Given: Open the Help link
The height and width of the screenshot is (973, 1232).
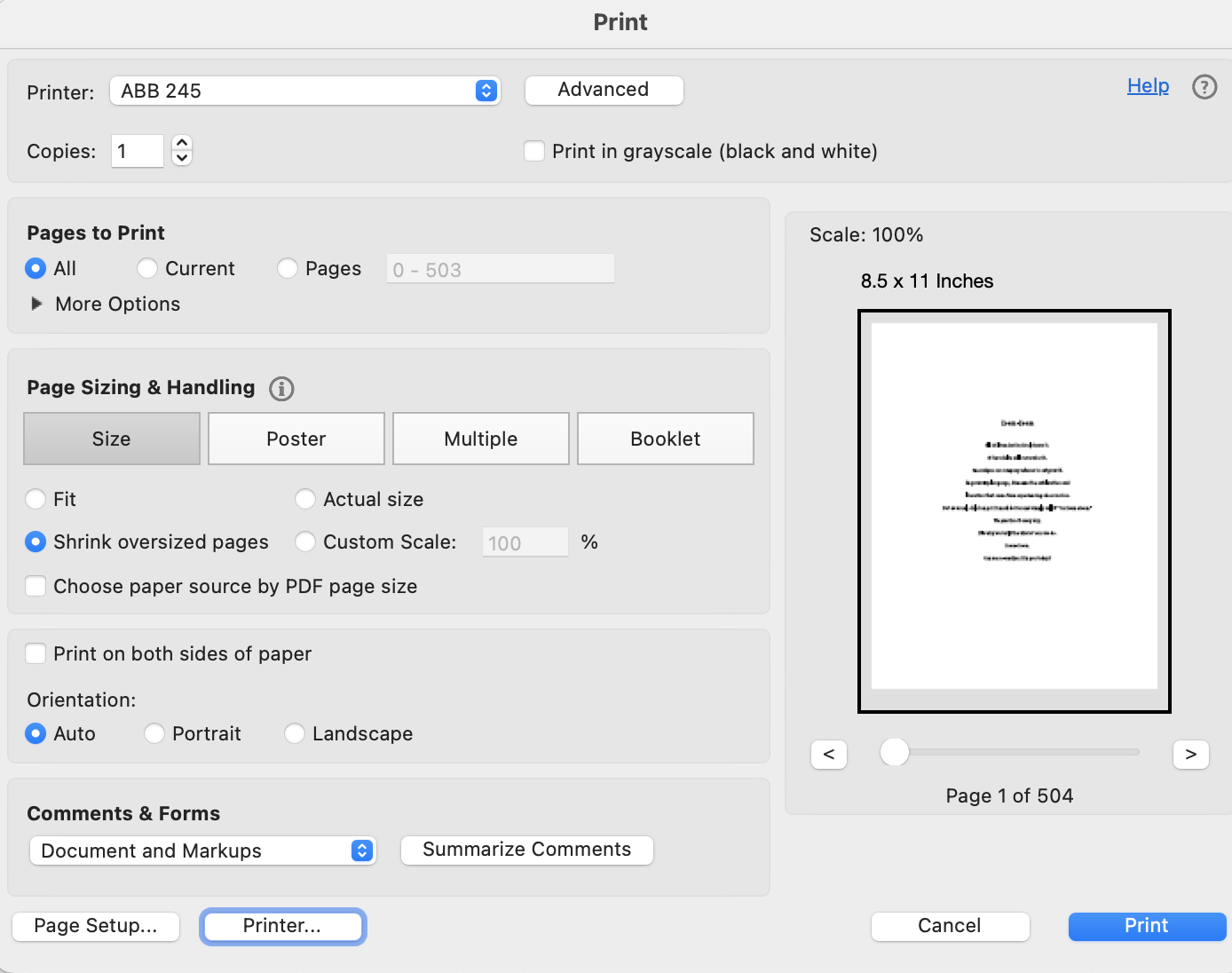Looking at the screenshot, I should (1148, 86).
